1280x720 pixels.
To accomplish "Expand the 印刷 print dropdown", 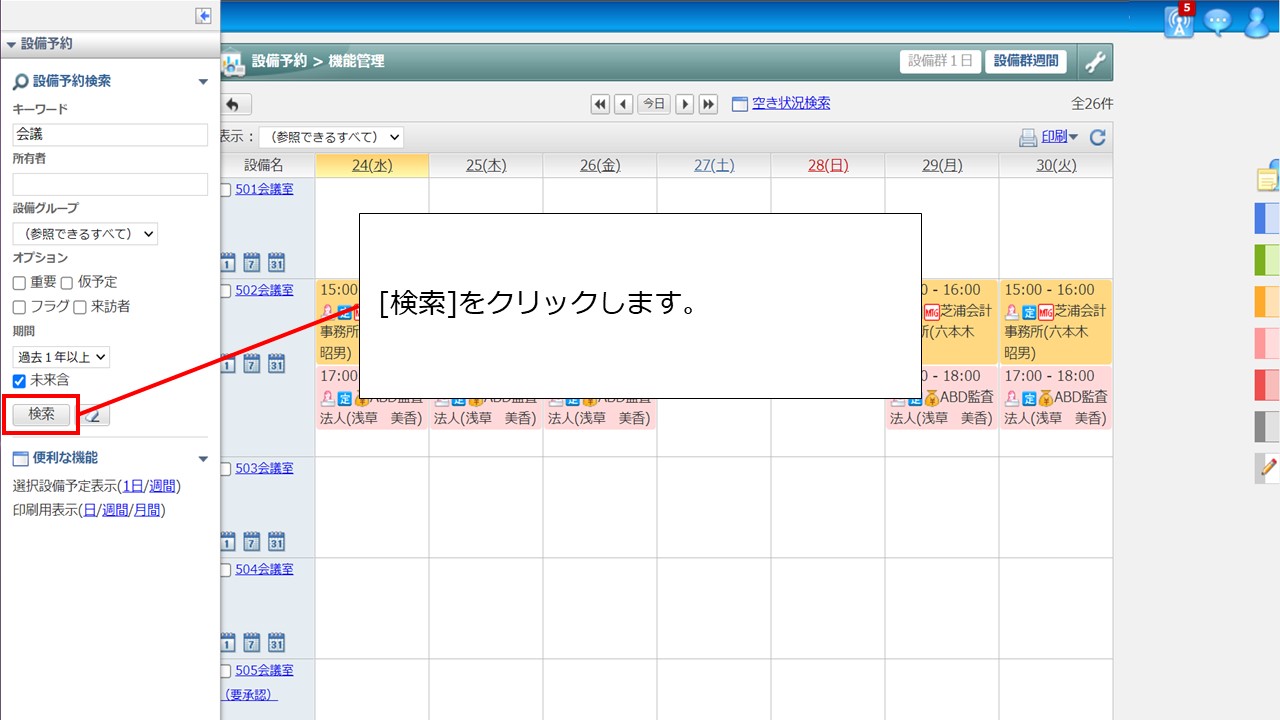I will 1058,137.
